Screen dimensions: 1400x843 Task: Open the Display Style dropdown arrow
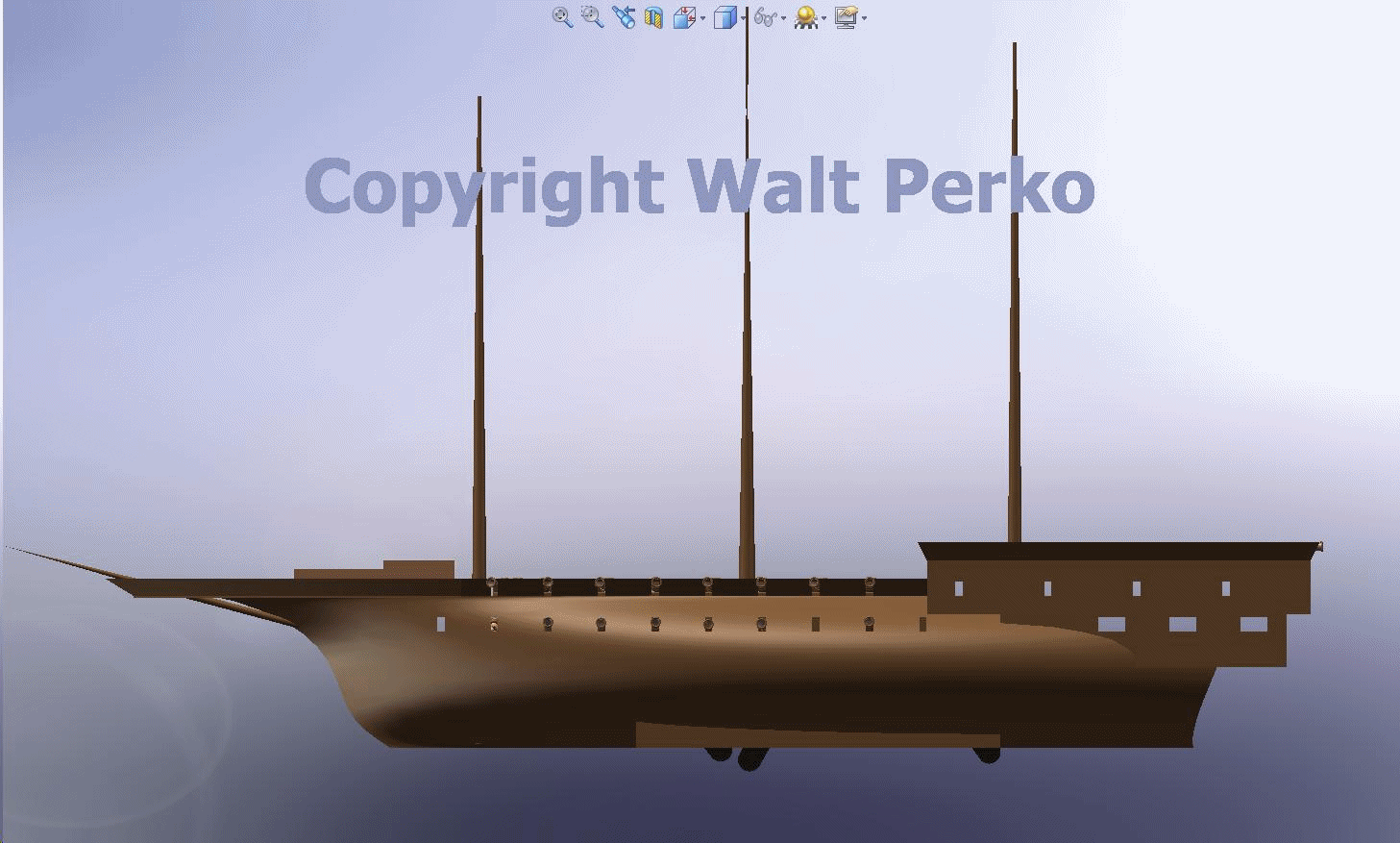[744, 18]
